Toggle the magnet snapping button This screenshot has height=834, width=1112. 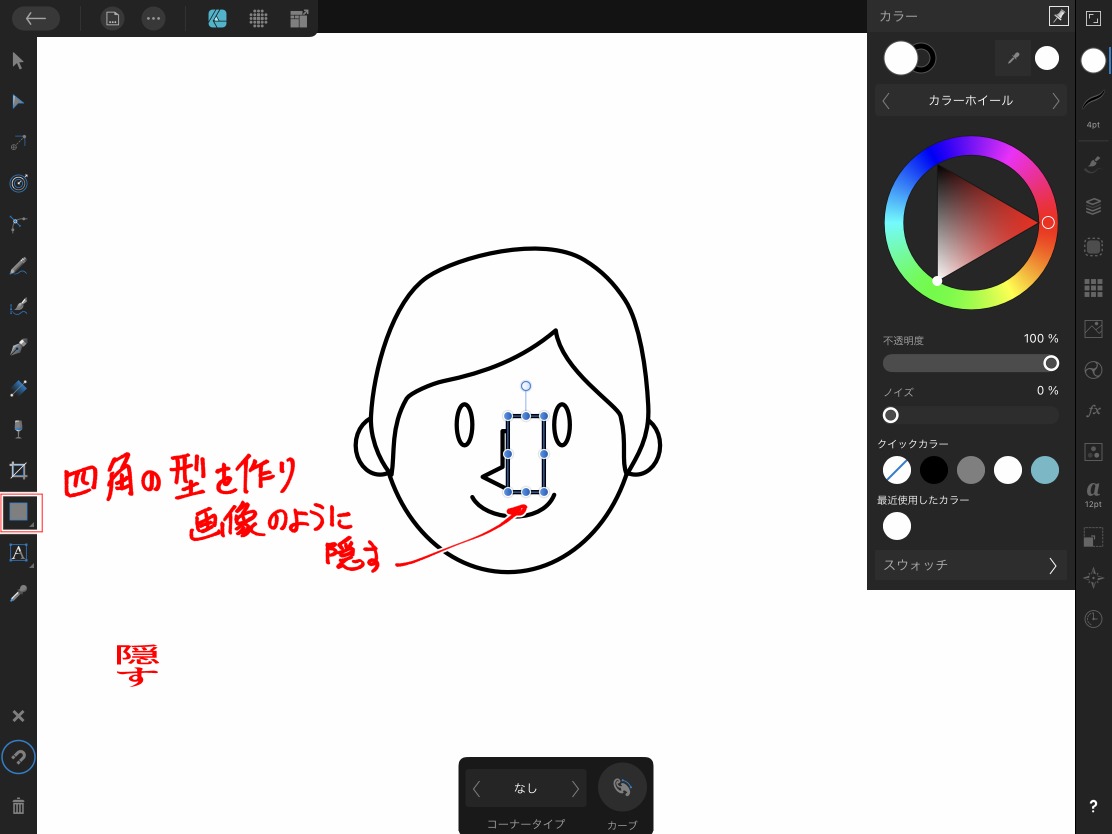click(18, 758)
